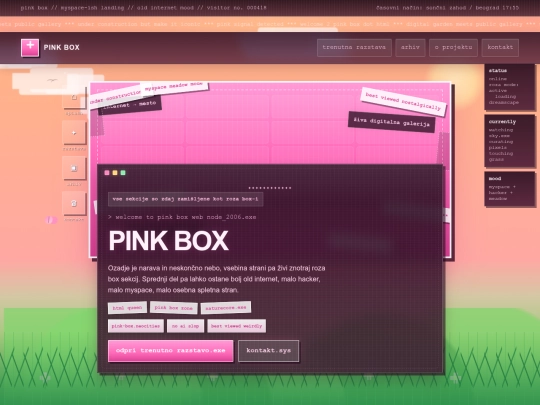Click the mood panel heading
The width and height of the screenshot is (540, 405).
click(x=495, y=178)
